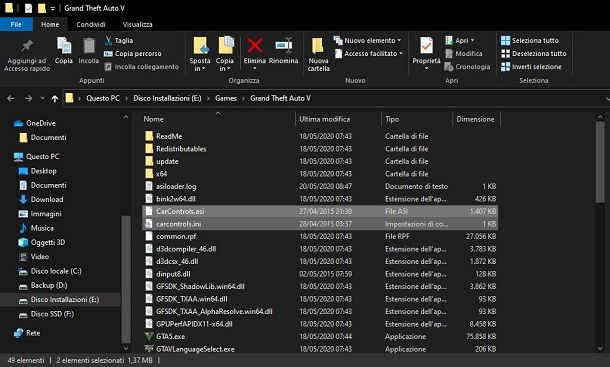Create a folder with Nuova cartella
The height and width of the screenshot is (367, 610).
[x=318, y=54]
